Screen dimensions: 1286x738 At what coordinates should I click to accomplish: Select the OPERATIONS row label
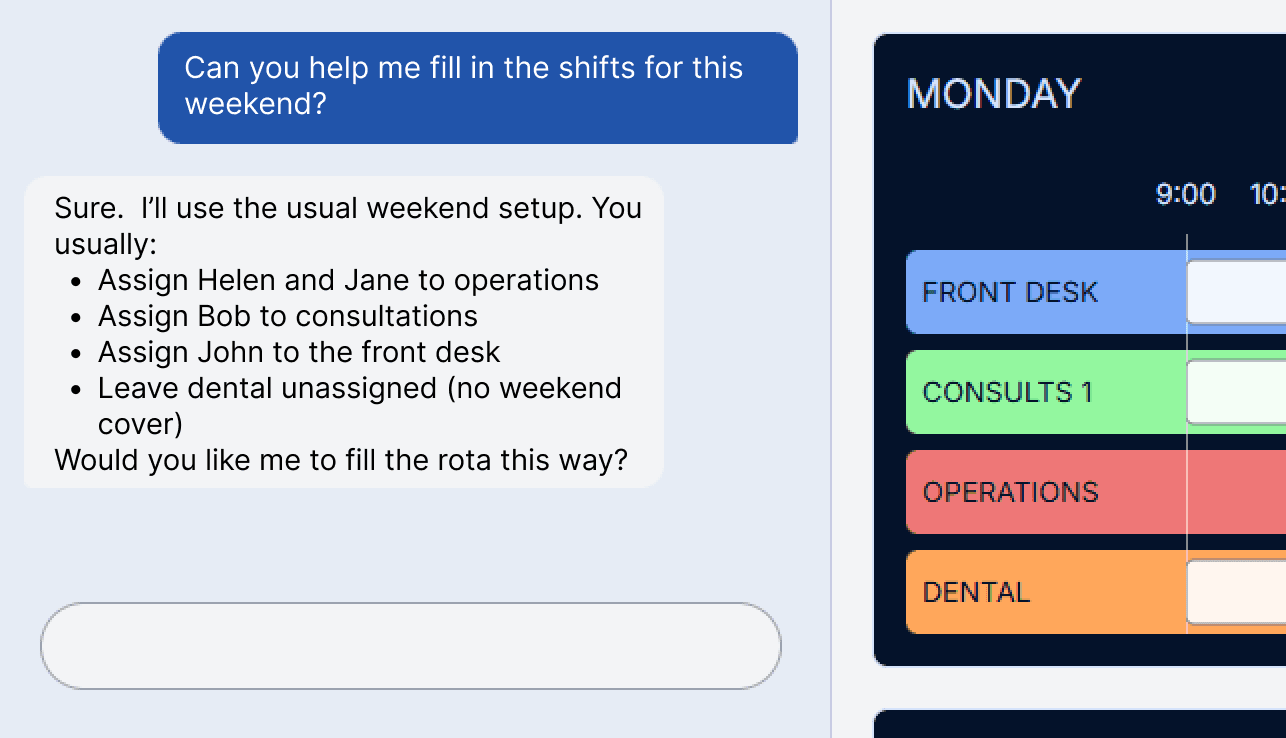pos(1010,492)
